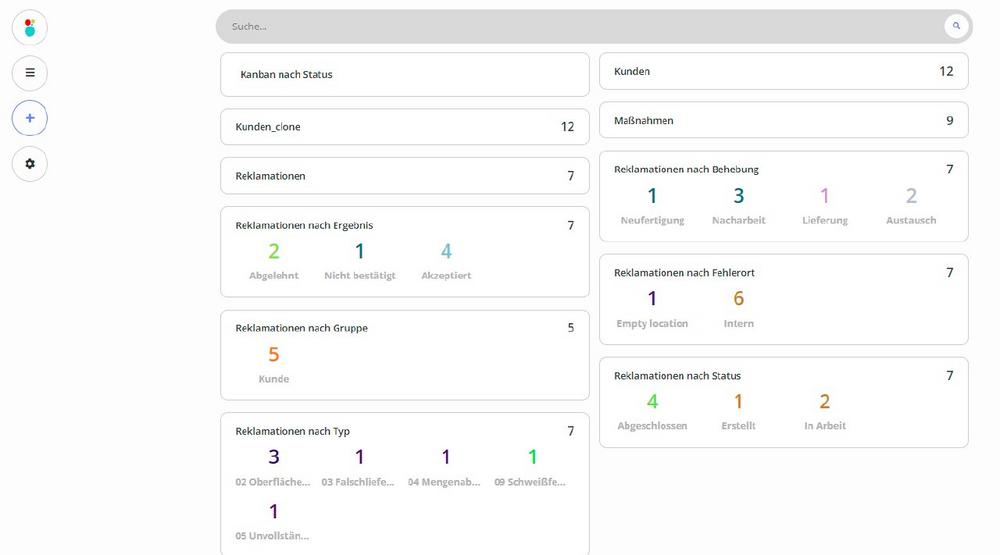Select Kunde group count of 5
This screenshot has width=1000, height=555.
click(x=273, y=355)
